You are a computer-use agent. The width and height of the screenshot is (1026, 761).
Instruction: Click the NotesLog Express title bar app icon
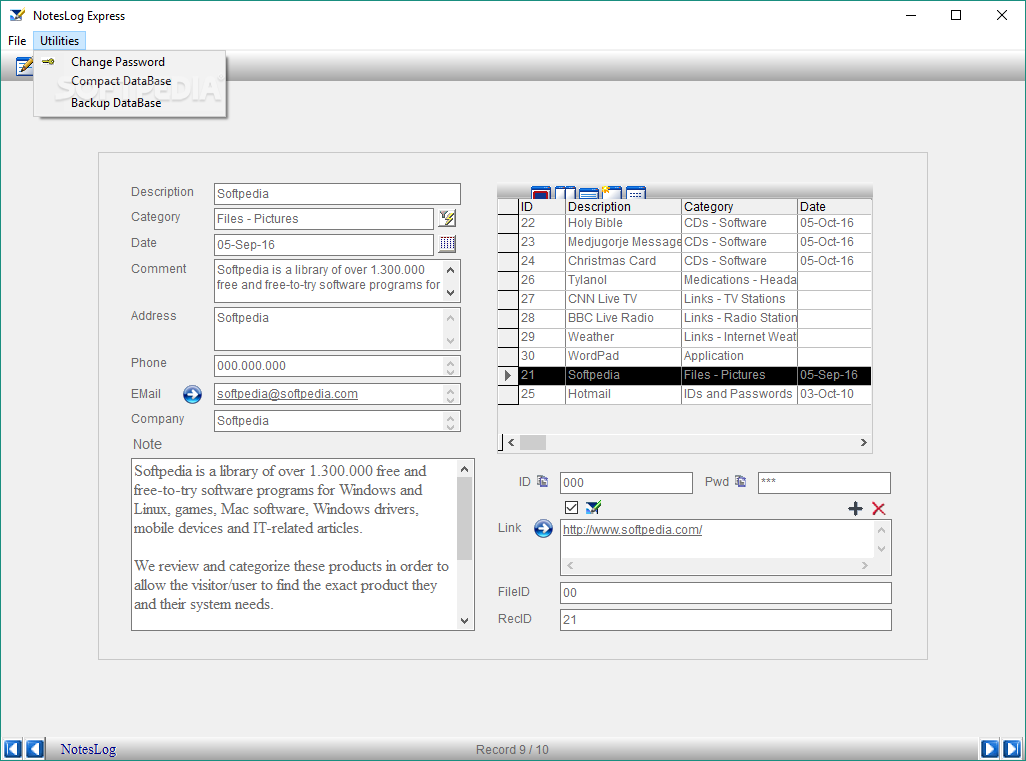pos(17,15)
